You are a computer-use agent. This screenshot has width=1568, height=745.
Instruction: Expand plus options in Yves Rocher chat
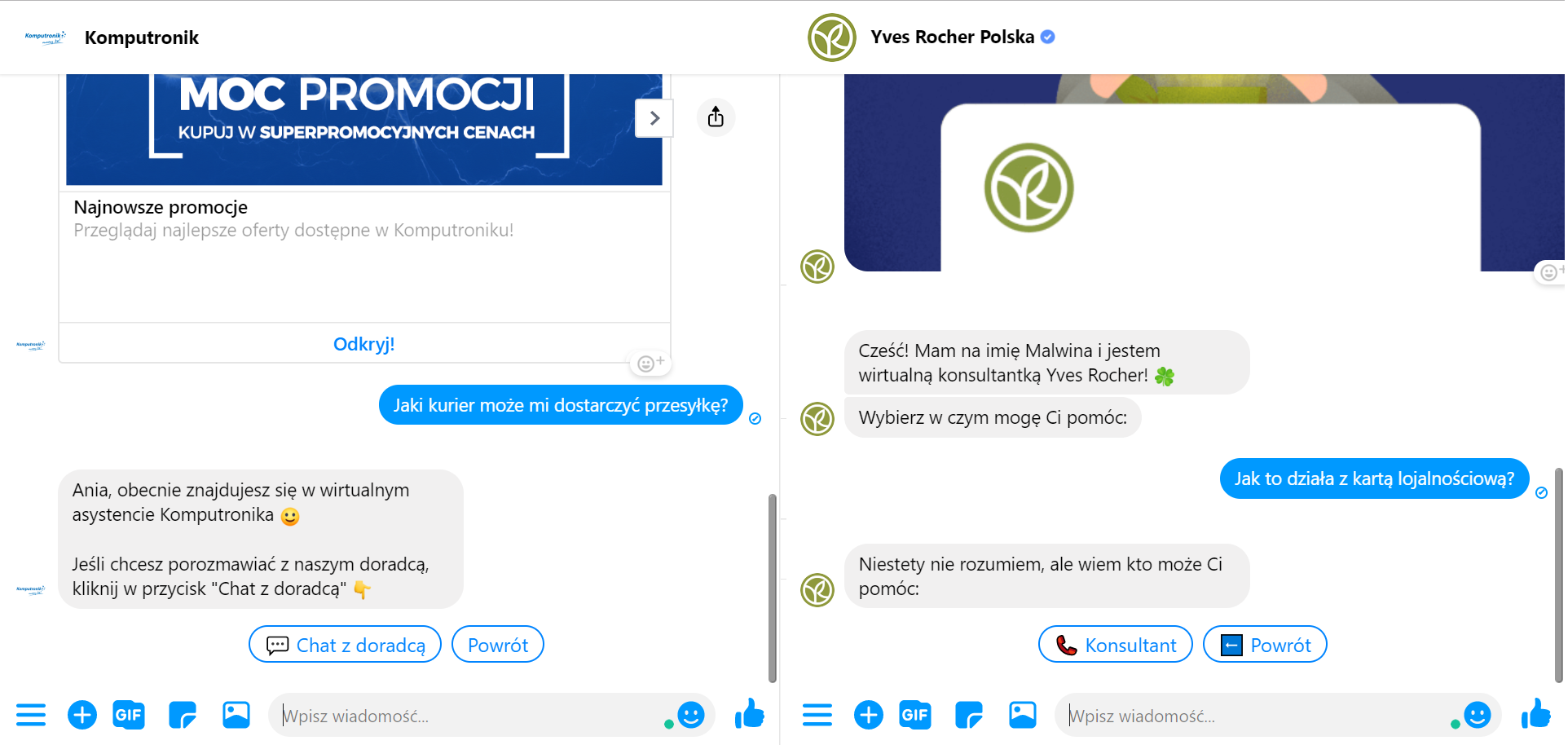(x=868, y=716)
